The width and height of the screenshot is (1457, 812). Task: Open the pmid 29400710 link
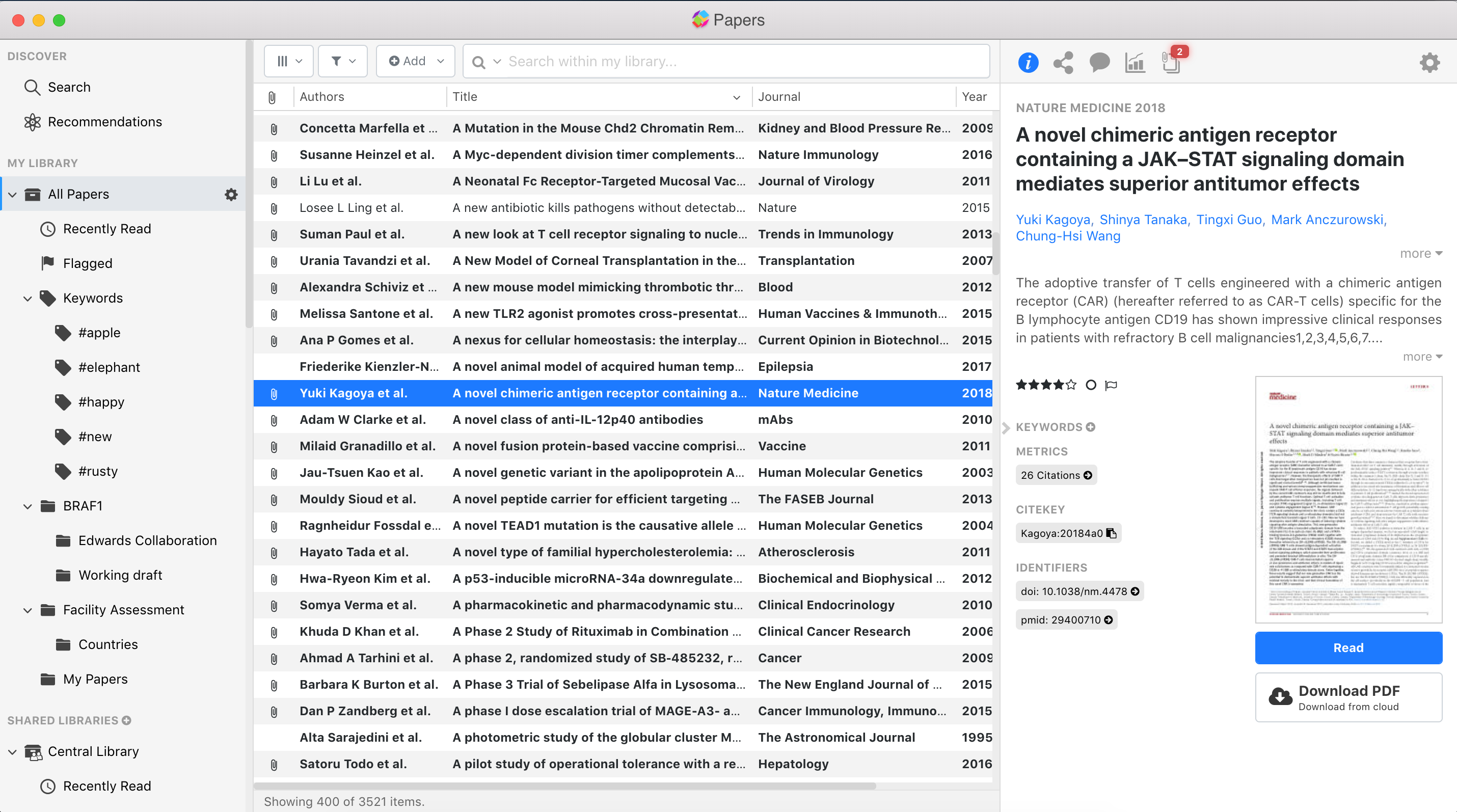(1066, 620)
